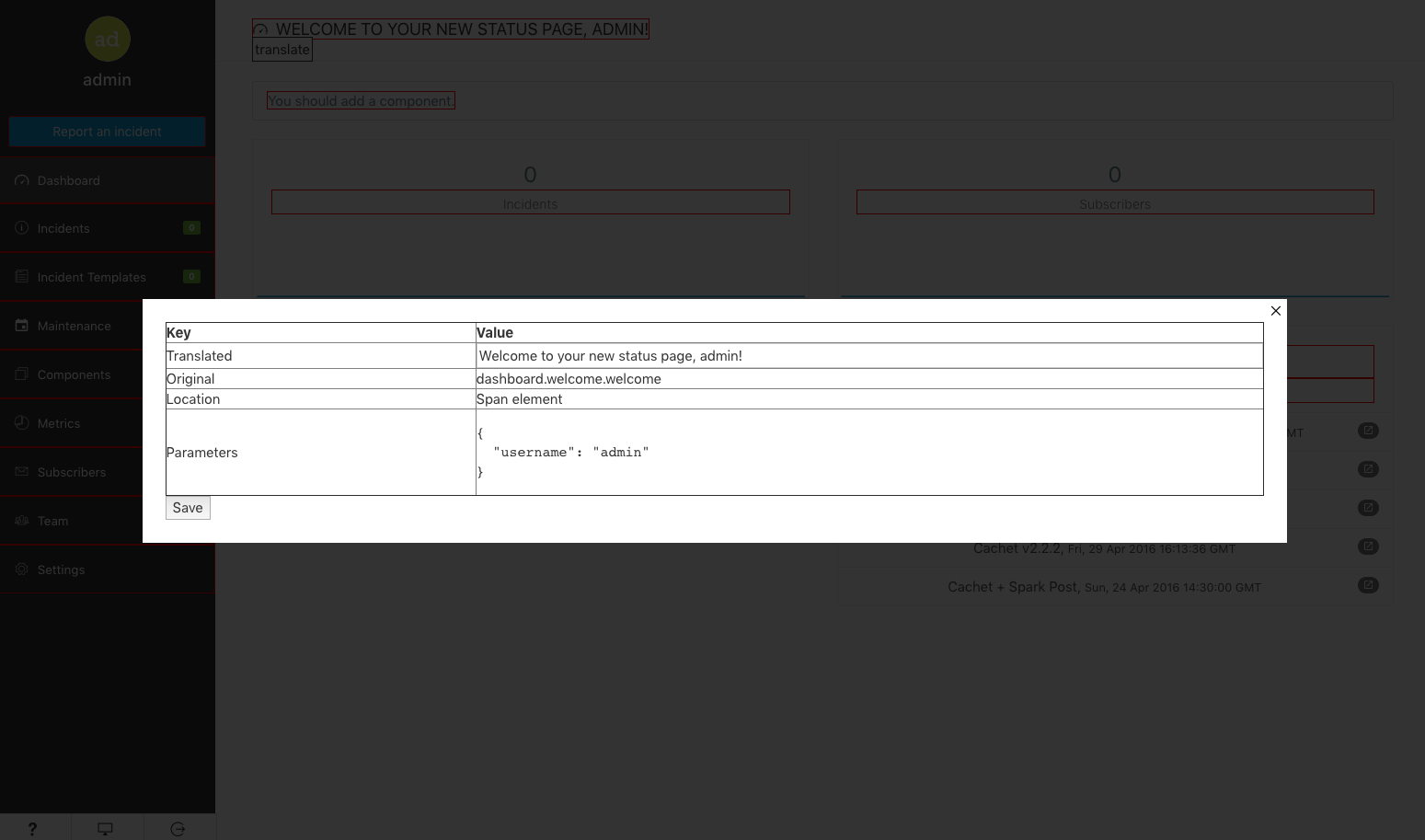
Task: Open Maintenance in the sidebar
Action: tap(72, 326)
